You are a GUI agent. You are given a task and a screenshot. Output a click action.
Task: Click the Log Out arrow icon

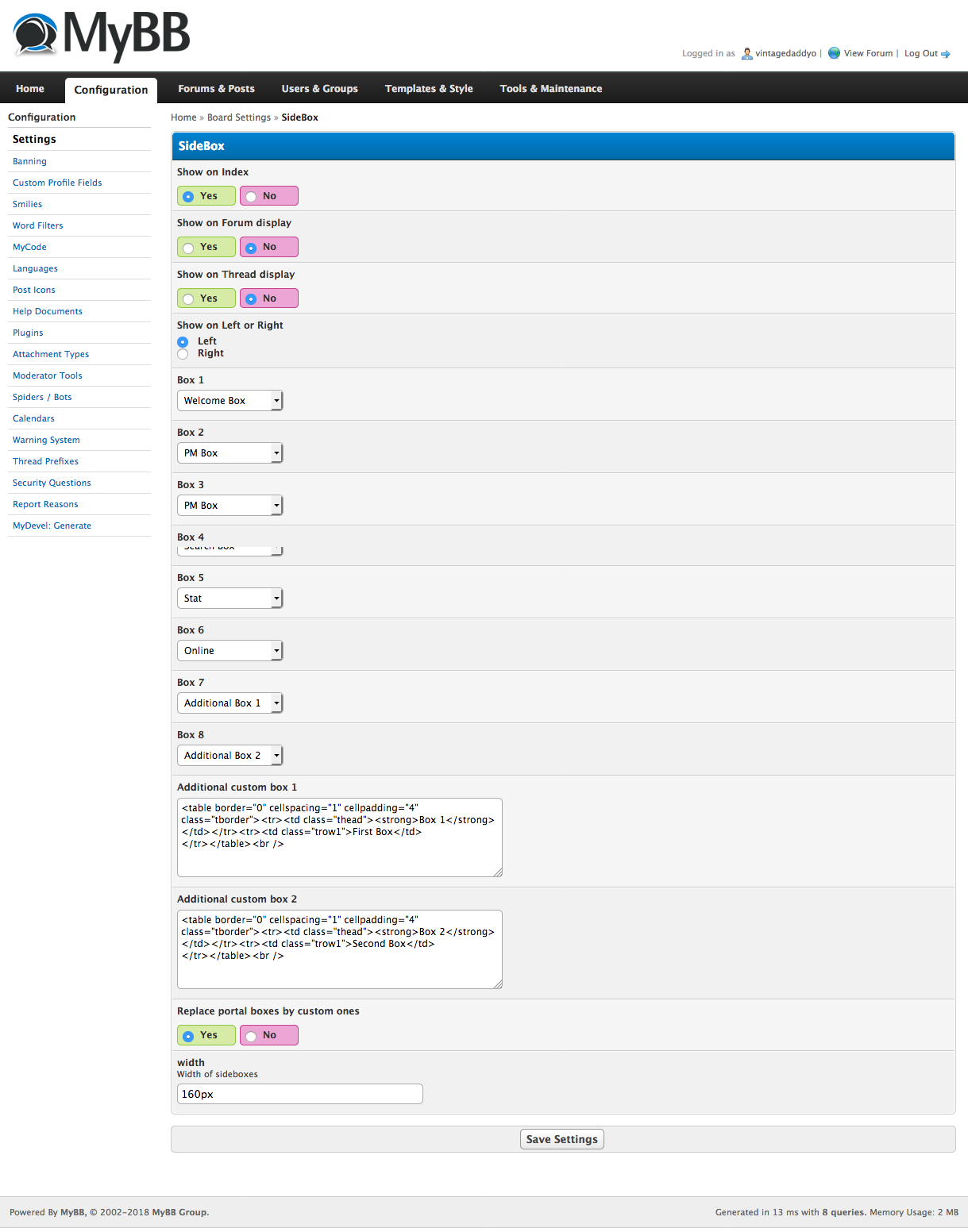pos(946,54)
